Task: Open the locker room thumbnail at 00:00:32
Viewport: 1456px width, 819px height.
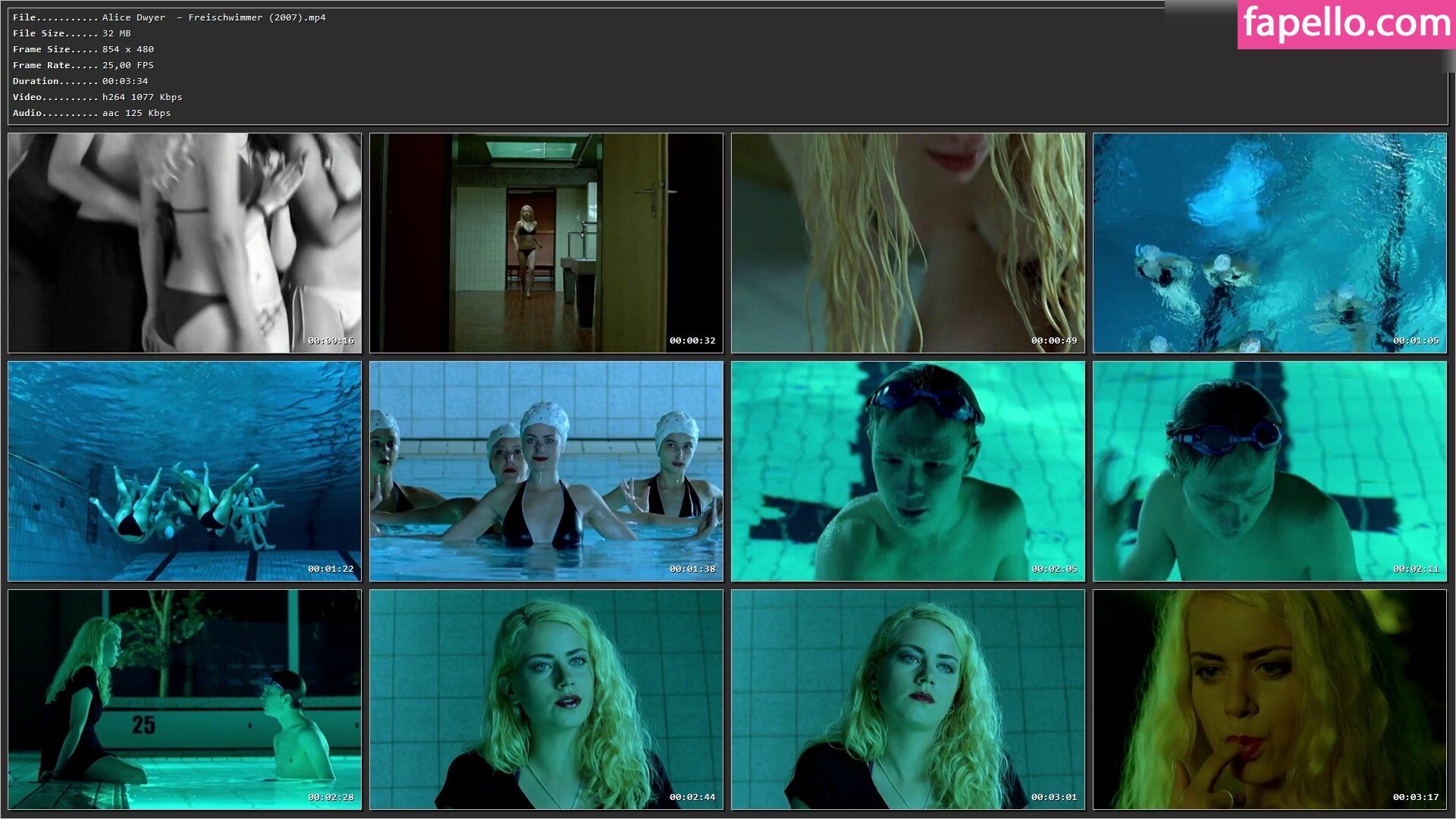Action: click(546, 243)
